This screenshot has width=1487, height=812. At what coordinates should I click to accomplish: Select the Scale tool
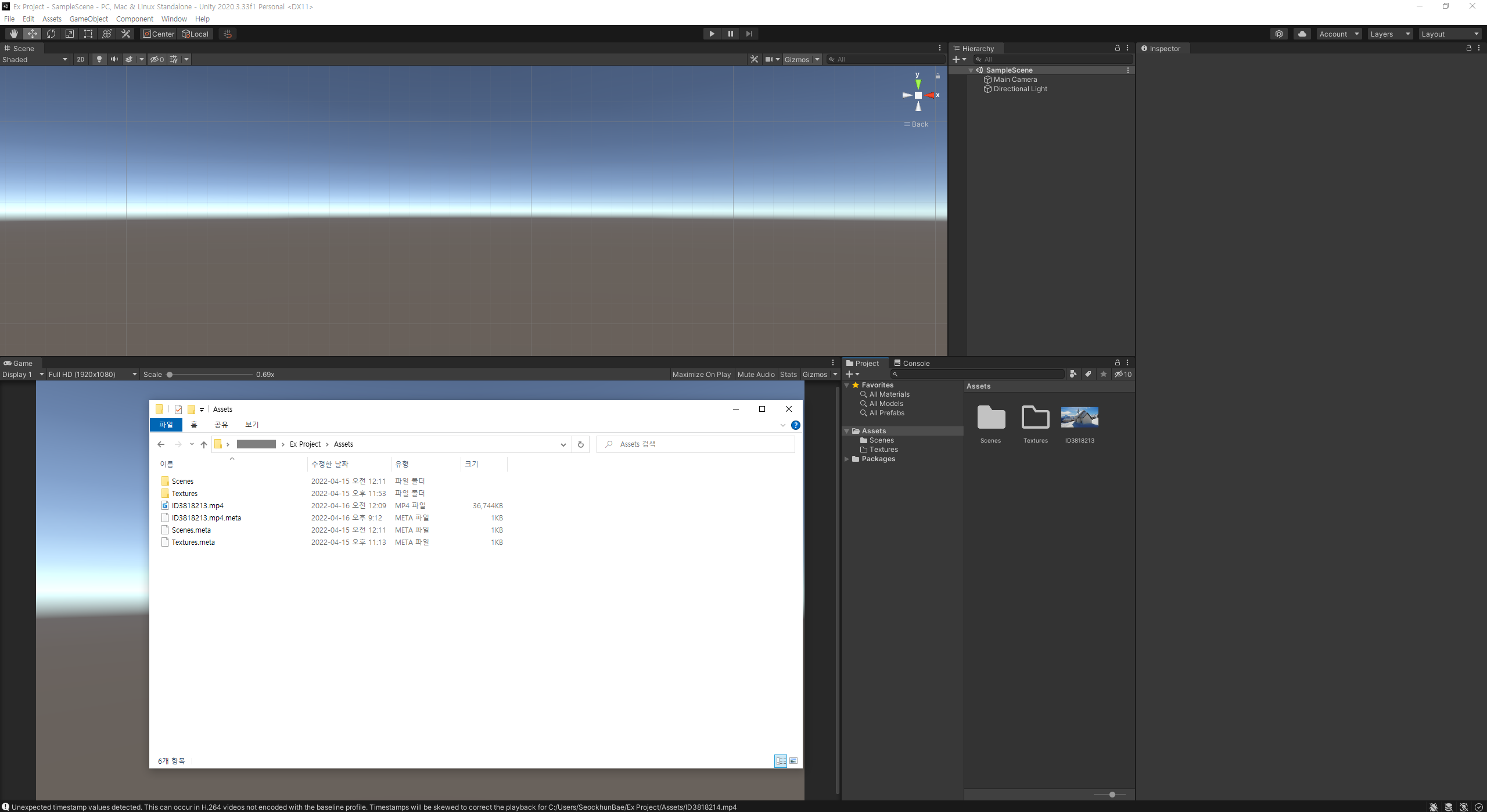[x=70, y=34]
